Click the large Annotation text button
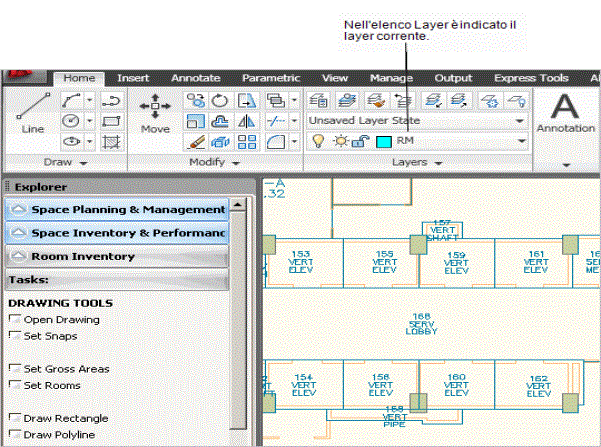Viewport: 601px width, 447px height. click(565, 113)
